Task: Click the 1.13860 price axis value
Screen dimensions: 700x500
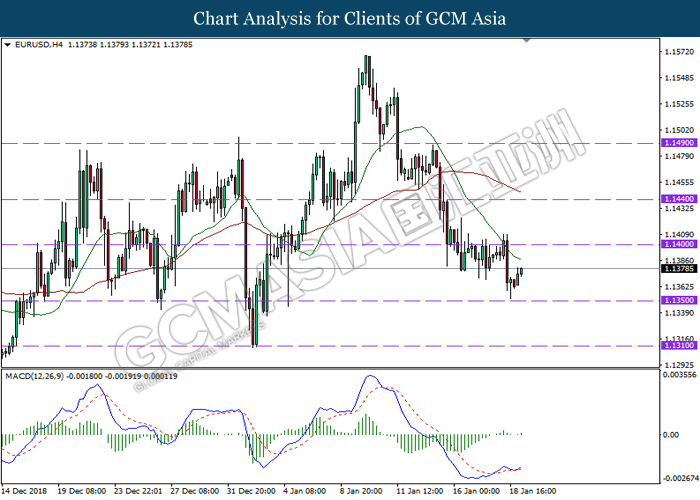Action: (679, 261)
